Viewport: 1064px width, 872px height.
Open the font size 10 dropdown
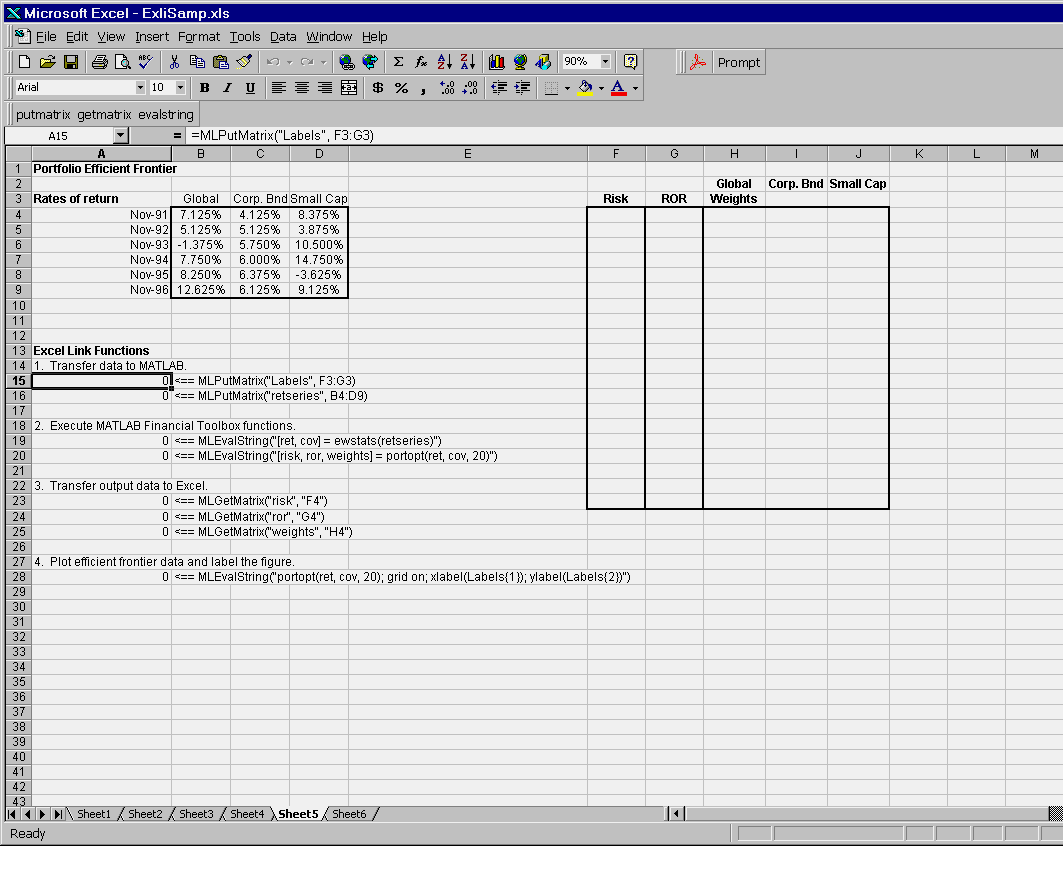coord(180,88)
